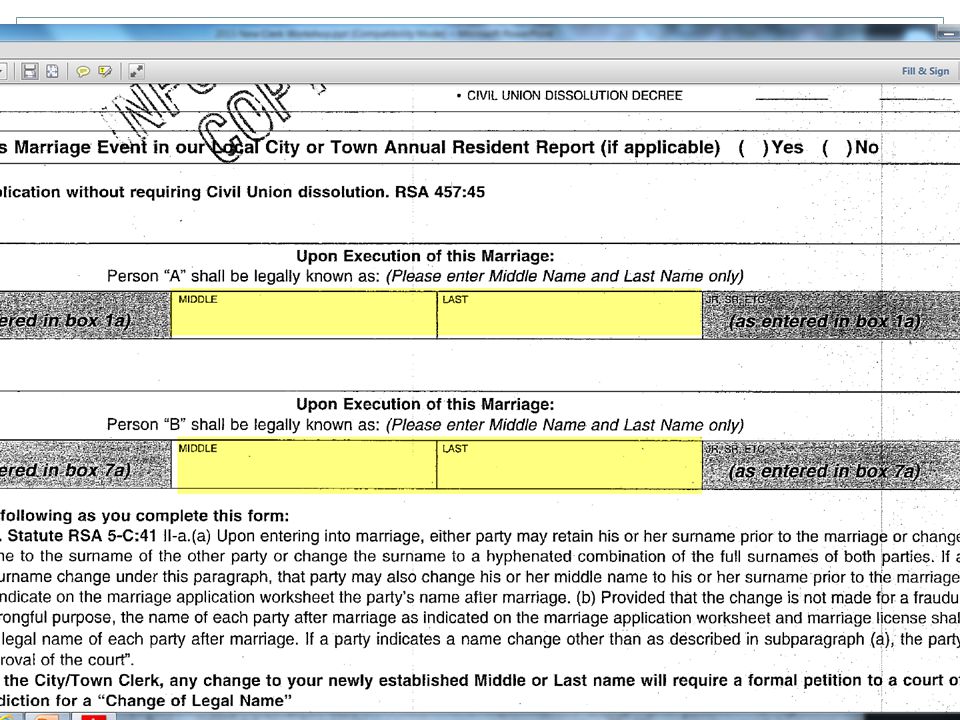Click the scrolling page display icon
Screen dimensions: 960x720
tap(29, 71)
